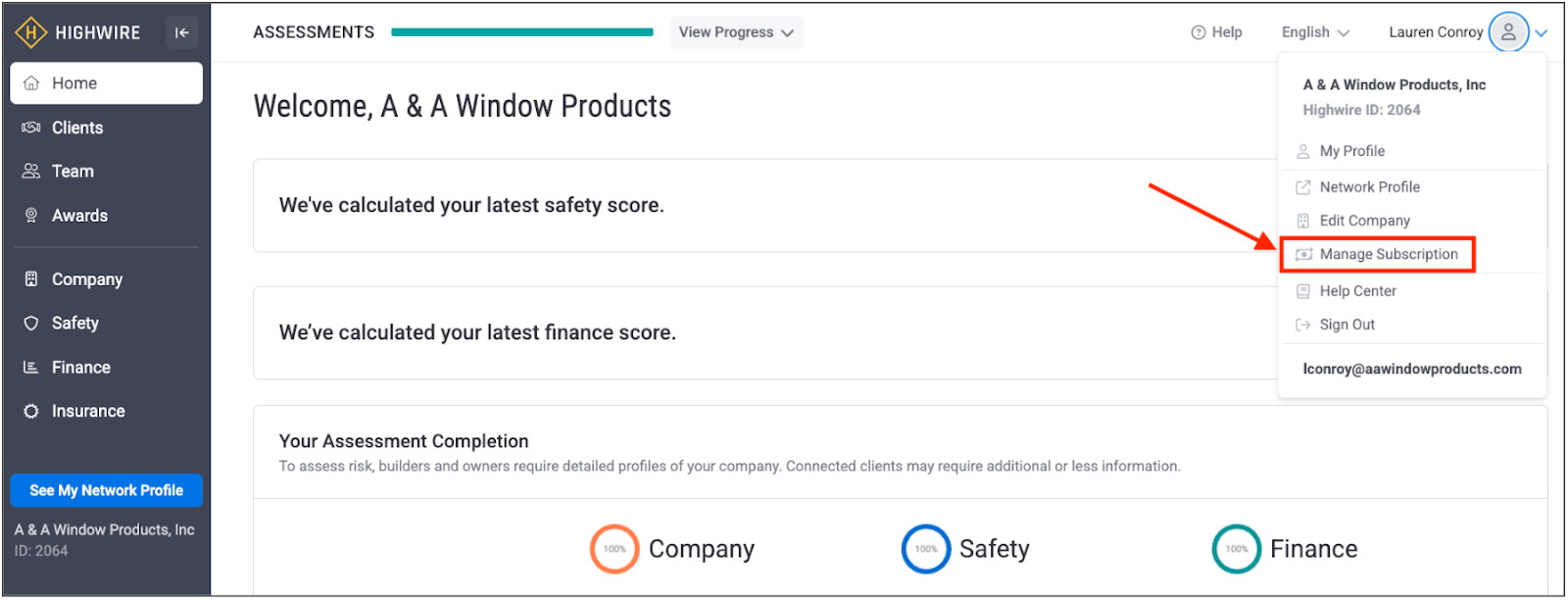Click the Help question mark icon
The image size is (1568, 600).
pos(1198,32)
